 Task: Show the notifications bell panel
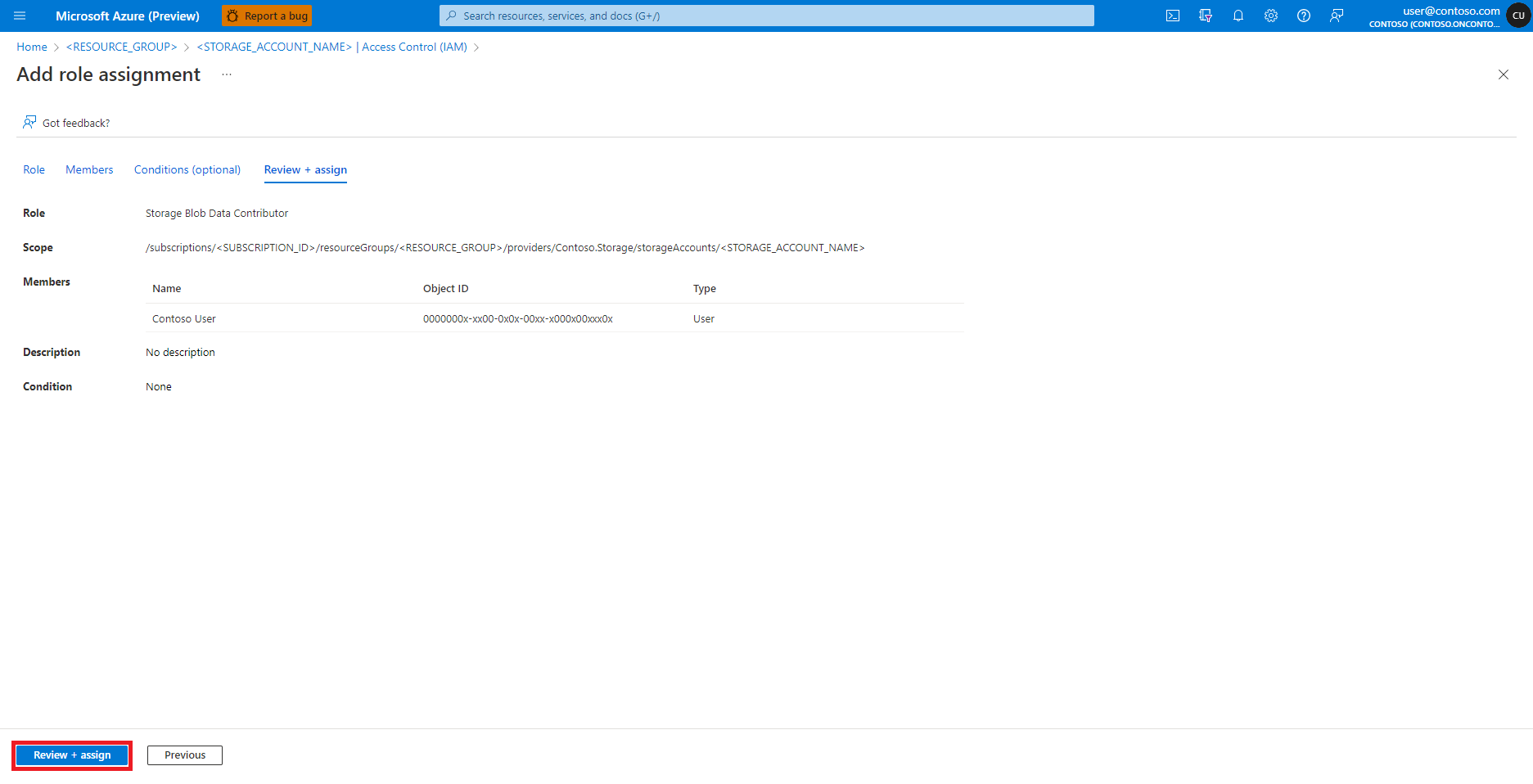pyautogui.click(x=1238, y=16)
